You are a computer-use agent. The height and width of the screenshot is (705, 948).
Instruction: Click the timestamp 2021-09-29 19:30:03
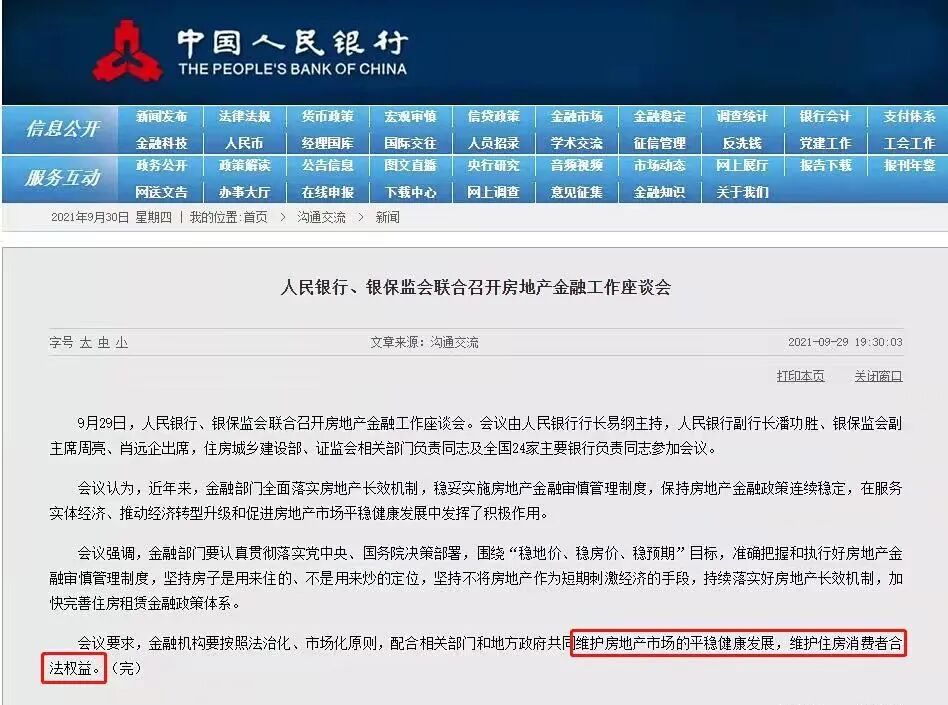pyautogui.click(x=845, y=342)
